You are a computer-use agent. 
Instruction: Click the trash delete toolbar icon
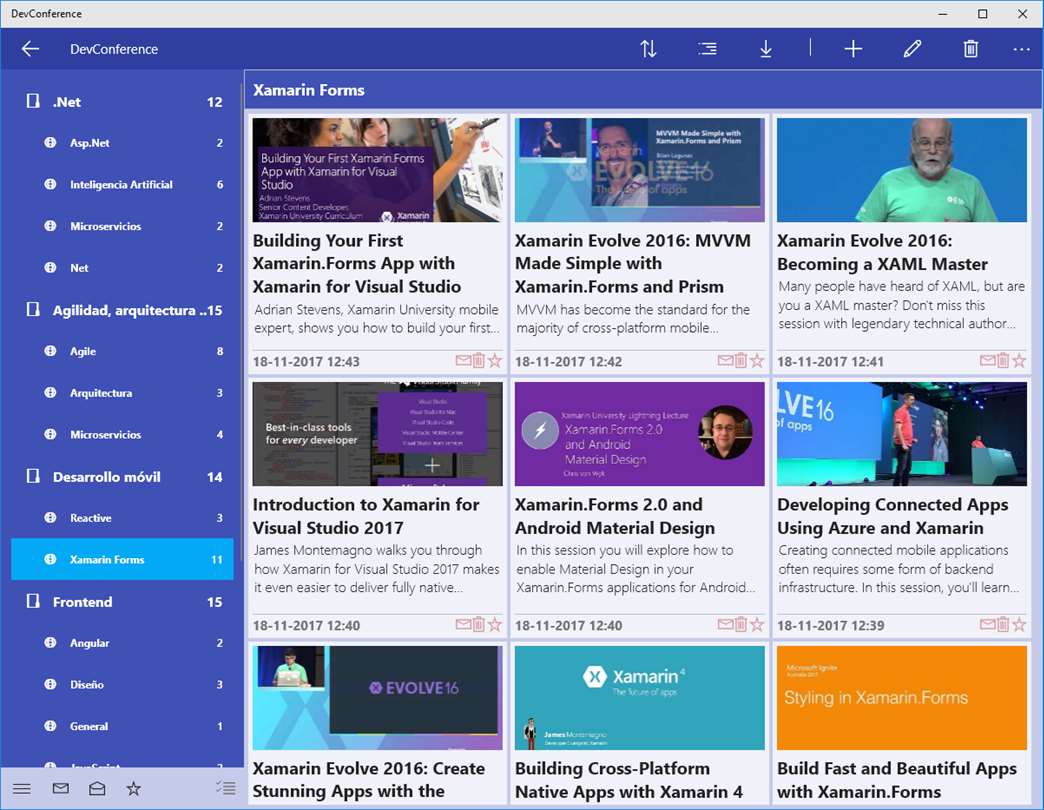click(x=971, y=49)
